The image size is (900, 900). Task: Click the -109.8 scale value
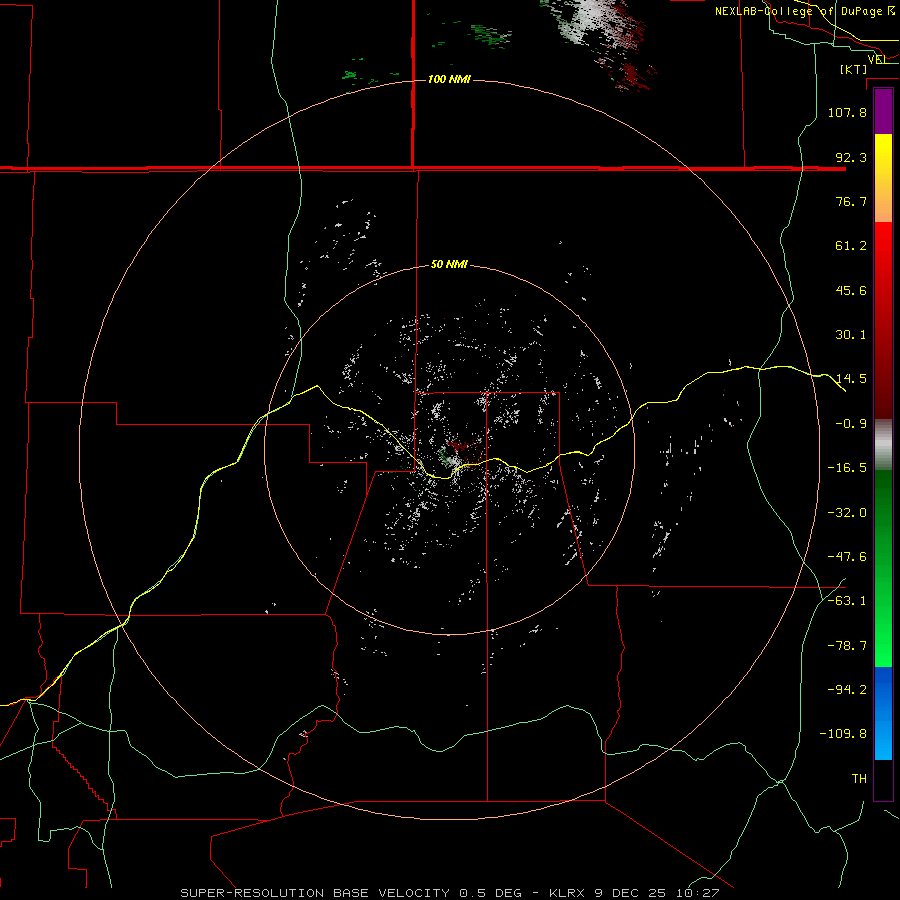pyautogui.click(x=843, y=734)
